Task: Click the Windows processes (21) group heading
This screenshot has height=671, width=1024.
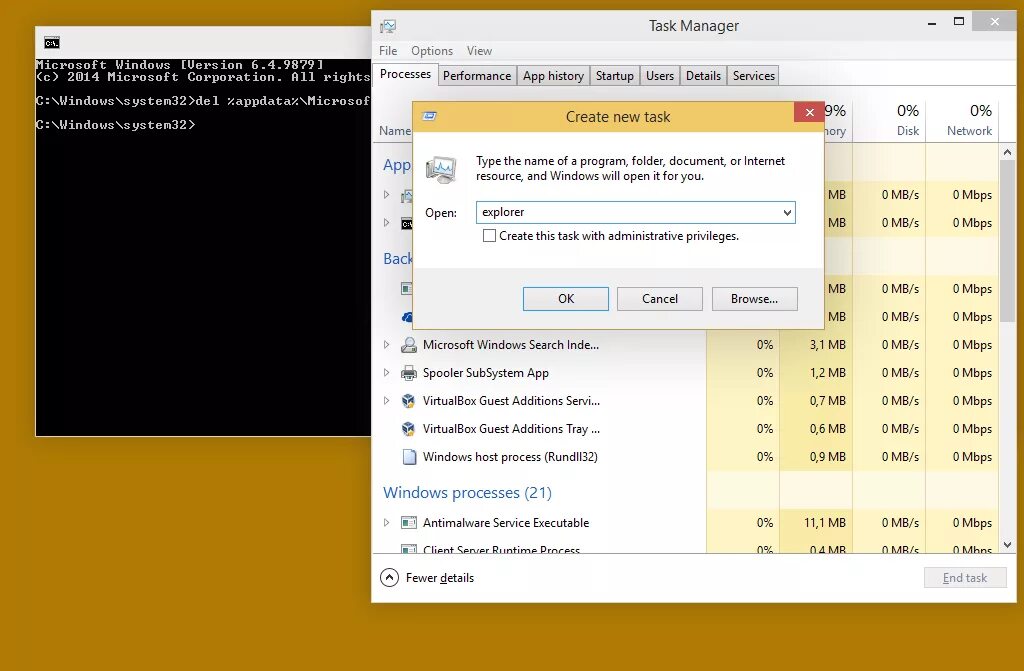Action: [467, 493]
